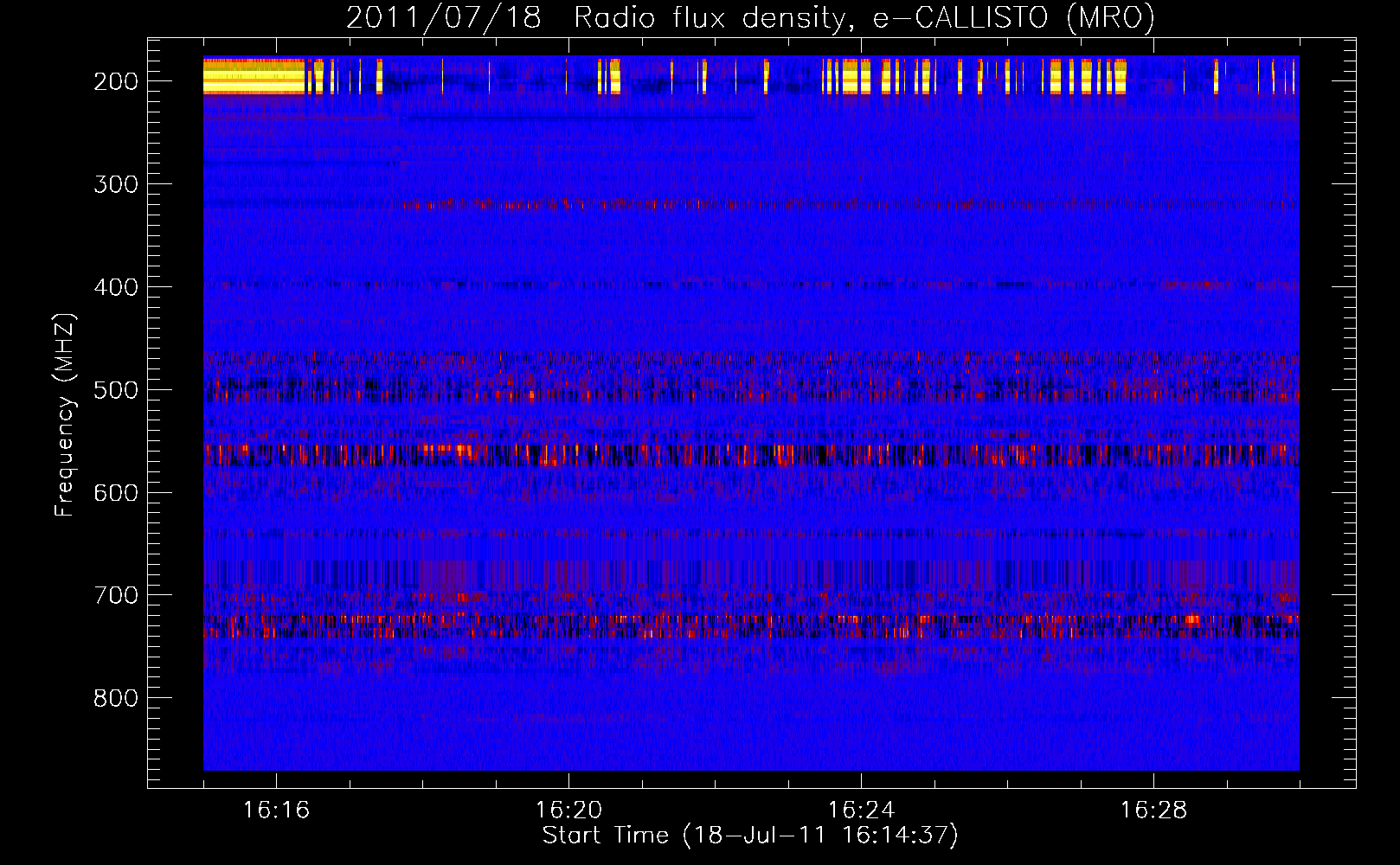The image size is (1400, 865).
Task: Click the 16:24 time tick label
Action: (x=861, y=811)
